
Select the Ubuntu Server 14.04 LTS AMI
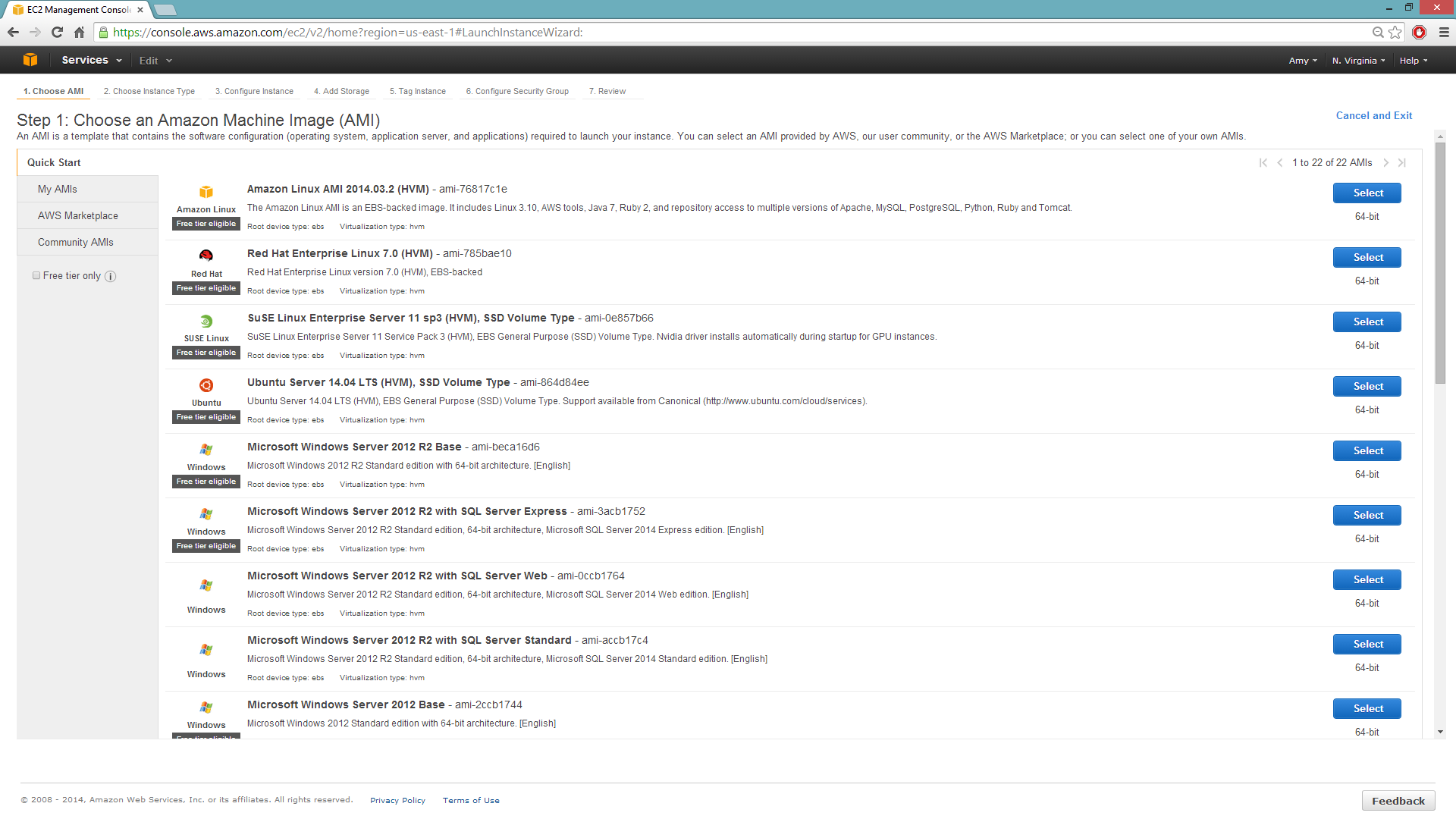(1367, 386)
